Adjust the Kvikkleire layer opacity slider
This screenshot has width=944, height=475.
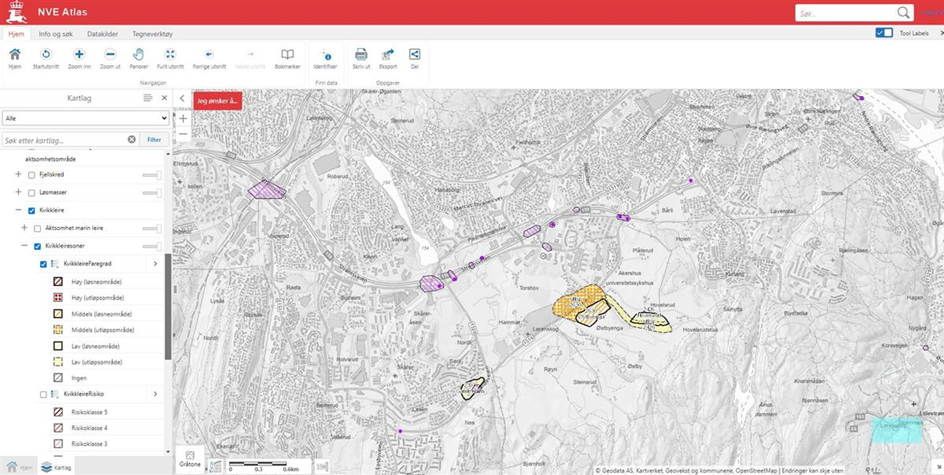(152, 210)
